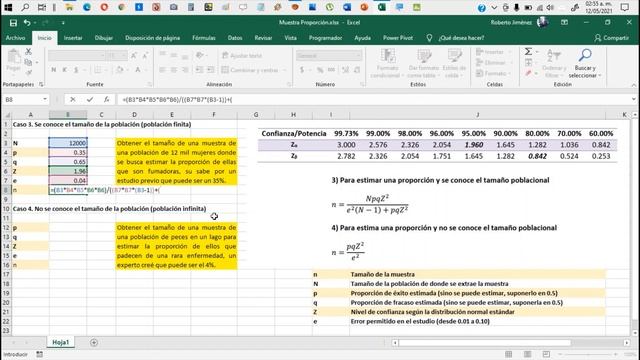The width and height of the screenshot is (640, 360).
Task: Cancel the formula entry with X
Action: pos(73,99)
